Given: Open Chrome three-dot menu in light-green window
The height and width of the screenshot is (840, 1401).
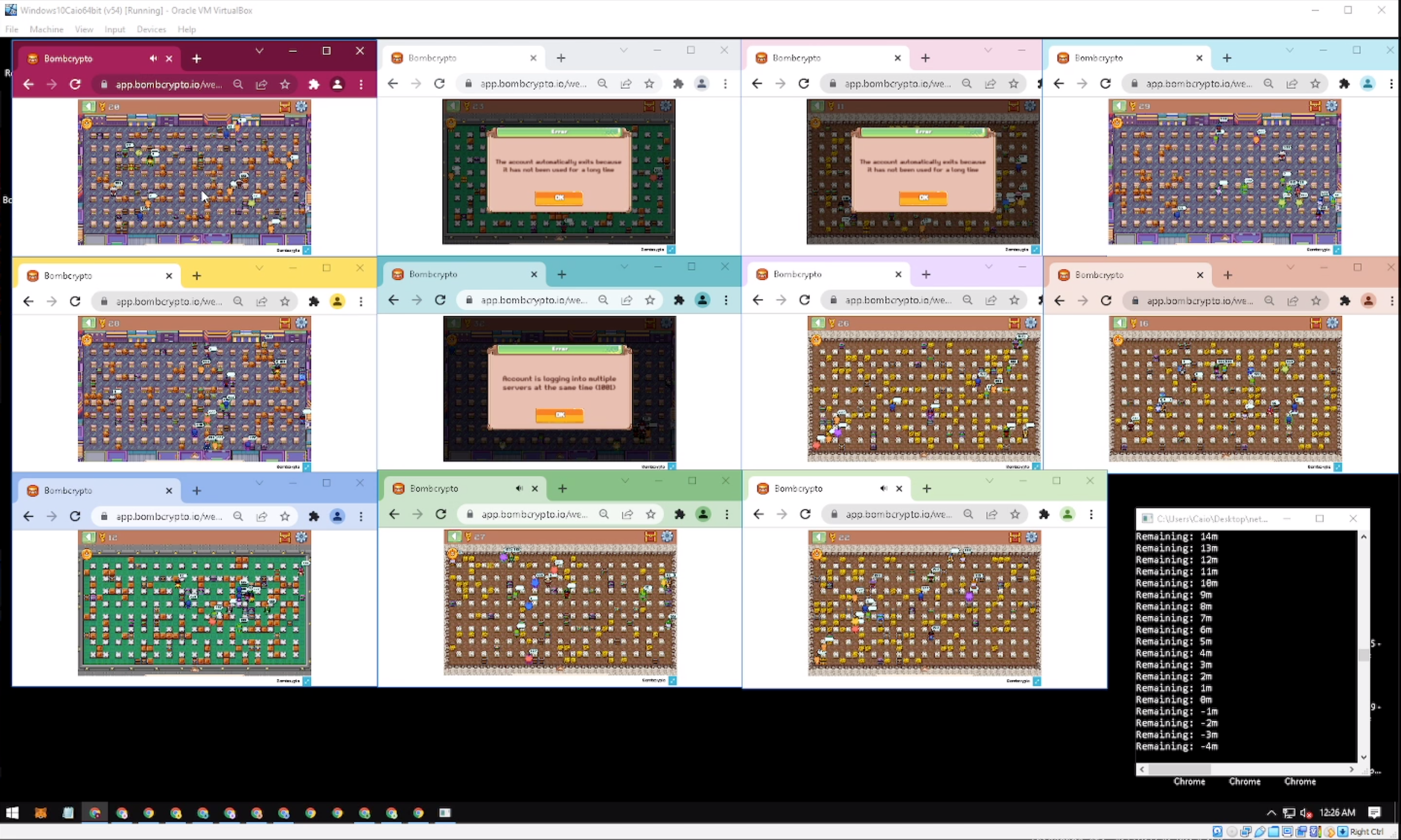Looking at the screenshot, I should click(1091, 514).
